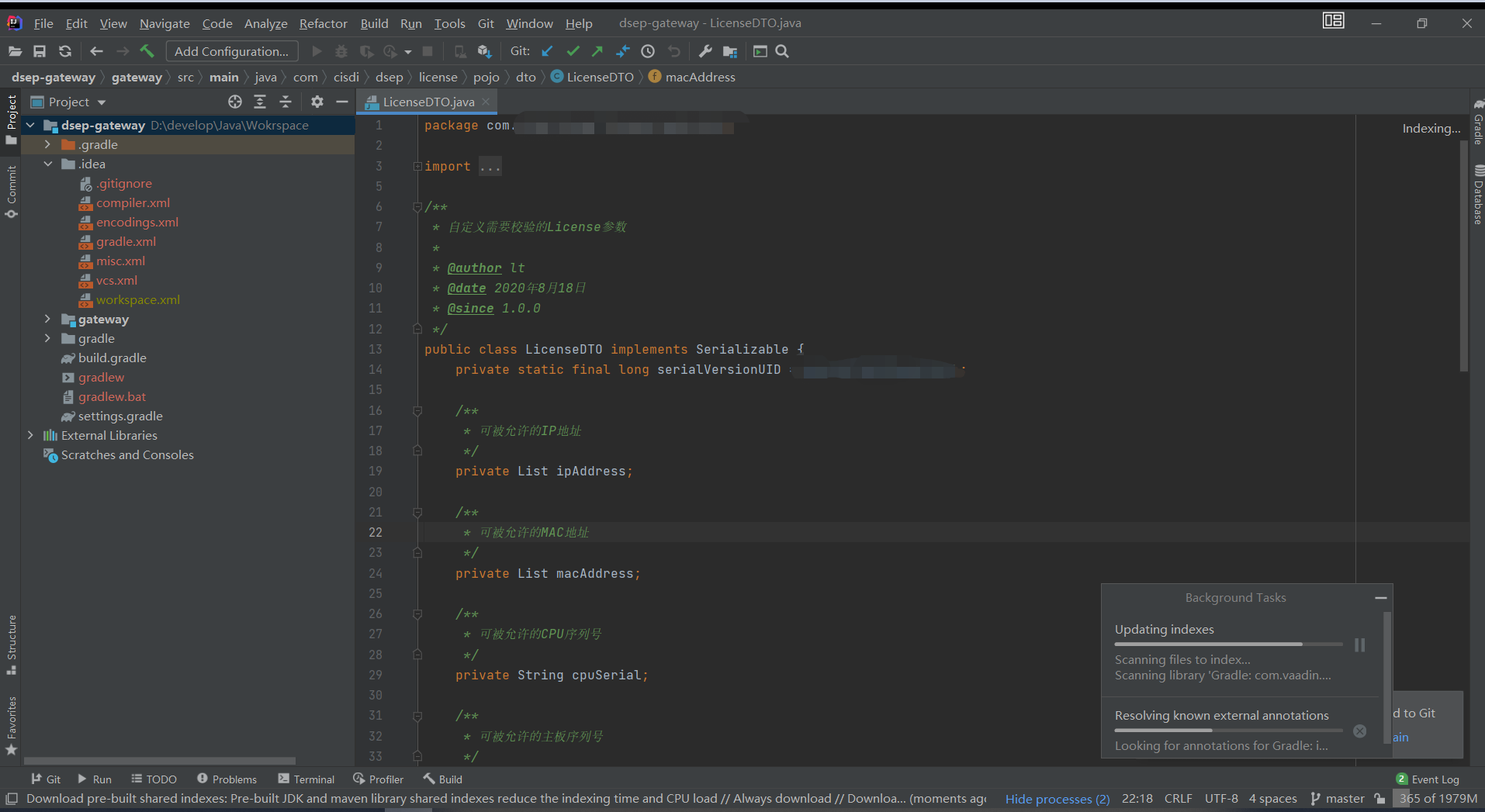This screenshot has width=1485, height=812.
Task: Click Updating indexes progress bar
Action: [1228, 644]
